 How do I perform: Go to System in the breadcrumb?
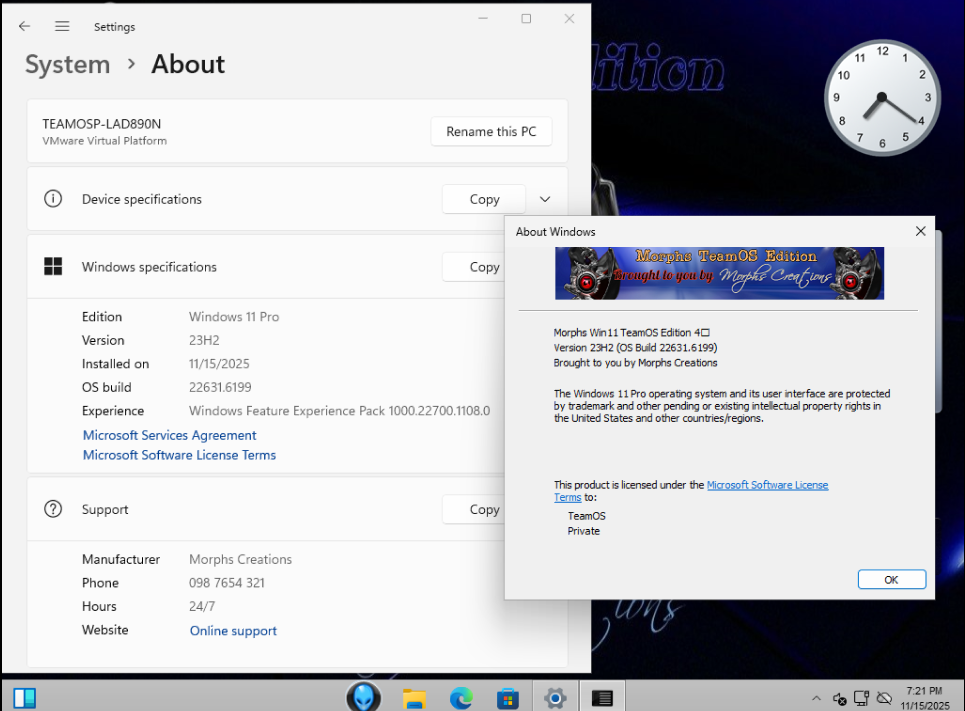pos(68,65)
